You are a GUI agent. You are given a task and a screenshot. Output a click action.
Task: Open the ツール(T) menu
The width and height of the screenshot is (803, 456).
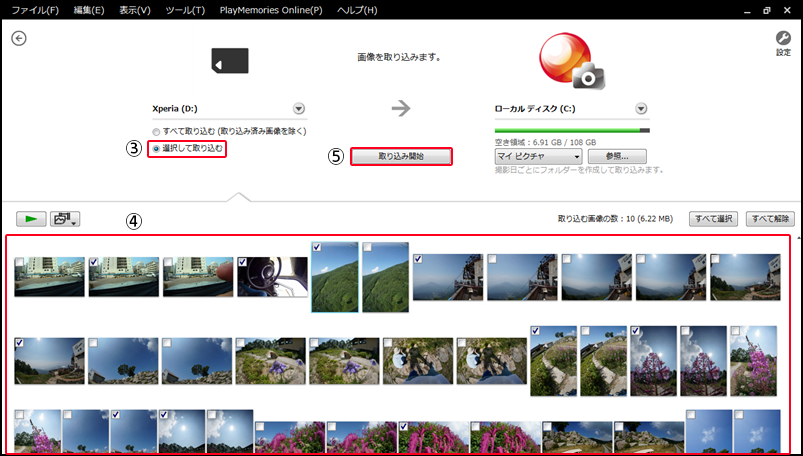[183, 9]
